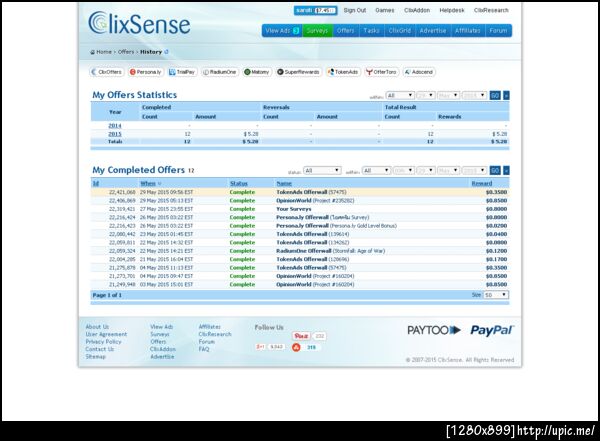Open the Forum menu item
Viewport: 600px width, 441px height.
[x=498, y=31]
